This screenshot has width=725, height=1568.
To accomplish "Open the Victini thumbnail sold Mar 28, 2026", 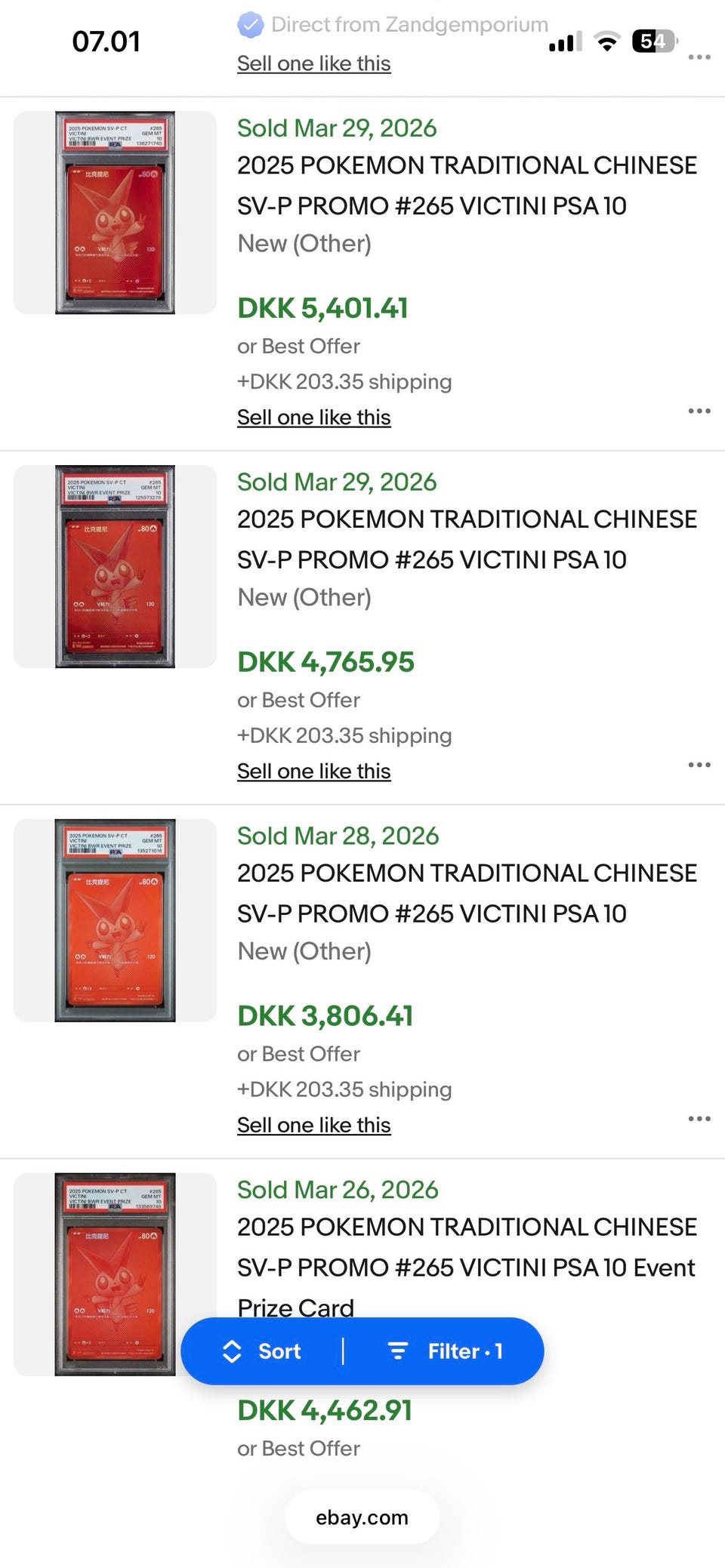I will [115, 921].
